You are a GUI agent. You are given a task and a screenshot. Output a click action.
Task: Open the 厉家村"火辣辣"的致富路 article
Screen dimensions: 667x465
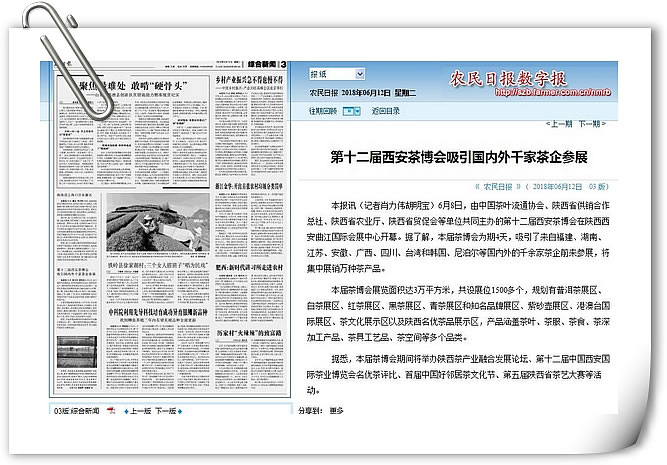249,333
